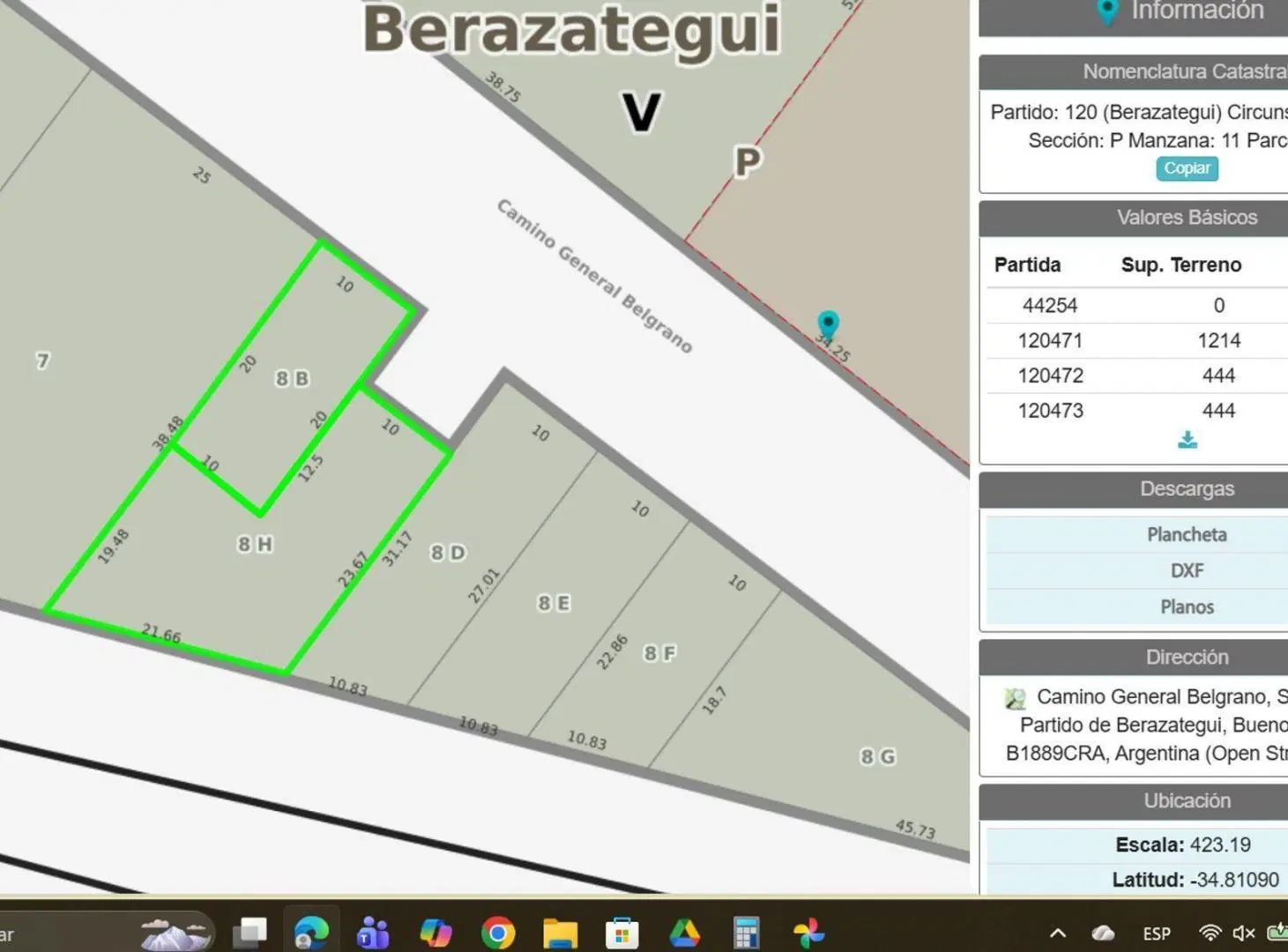This screenshot has height=952, width=1288.
Task: Open Microsoft Edge from the taskbar
Action: pyautogui.click(x=311, y=932)
